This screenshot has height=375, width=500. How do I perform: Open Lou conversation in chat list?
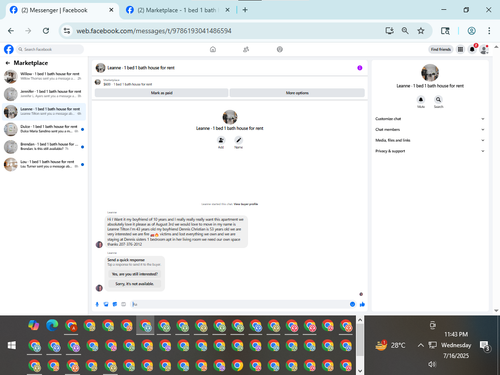pyautogui.click(x=44, y=164)
